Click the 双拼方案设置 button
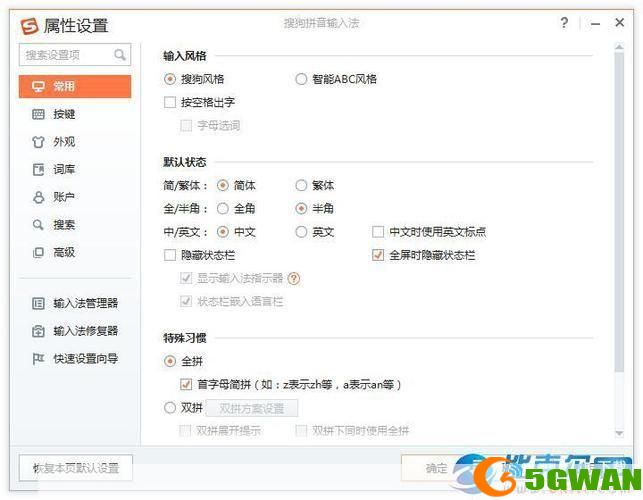 click(x=252, y=409)
